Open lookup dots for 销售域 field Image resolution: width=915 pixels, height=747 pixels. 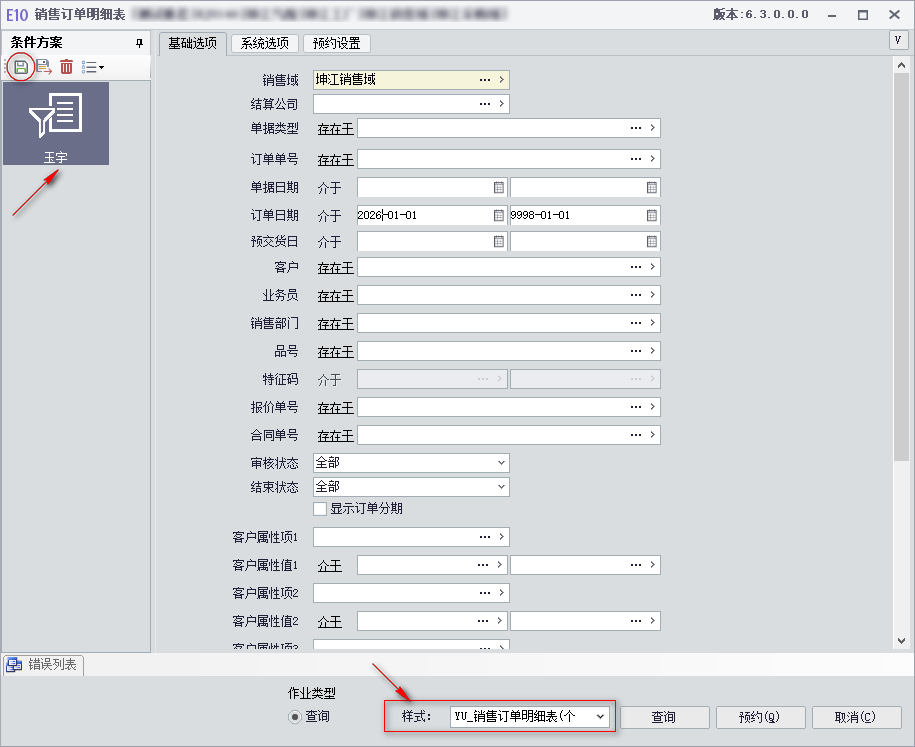coord(485,79)
